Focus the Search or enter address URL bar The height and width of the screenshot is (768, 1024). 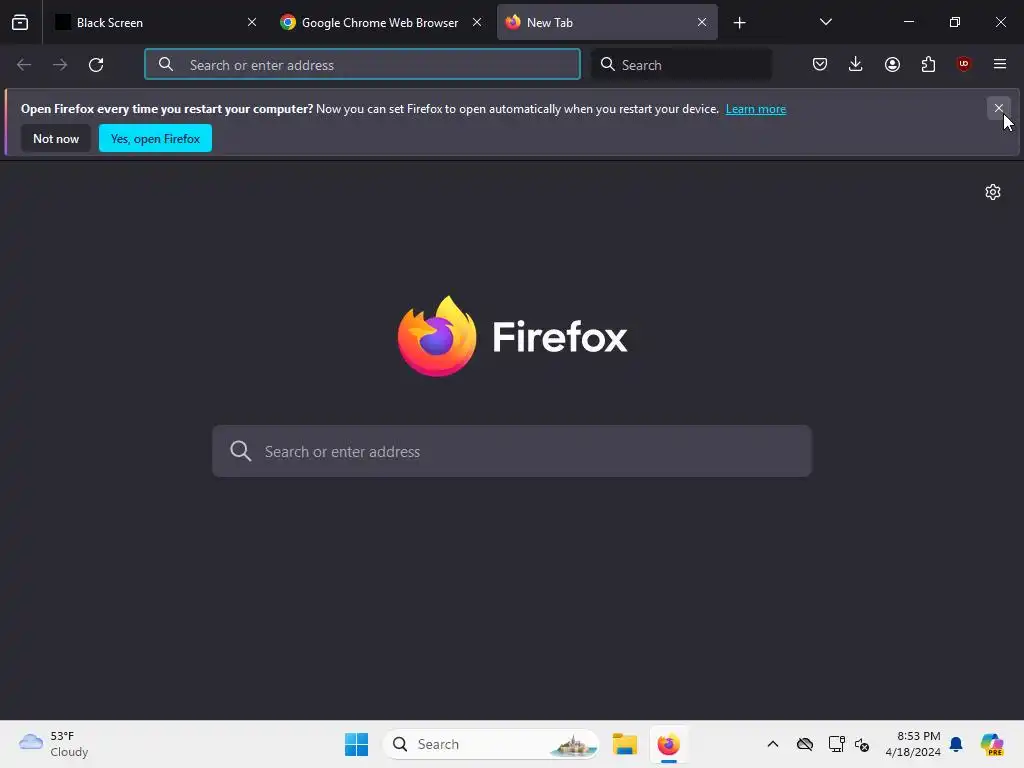point(362,65)
